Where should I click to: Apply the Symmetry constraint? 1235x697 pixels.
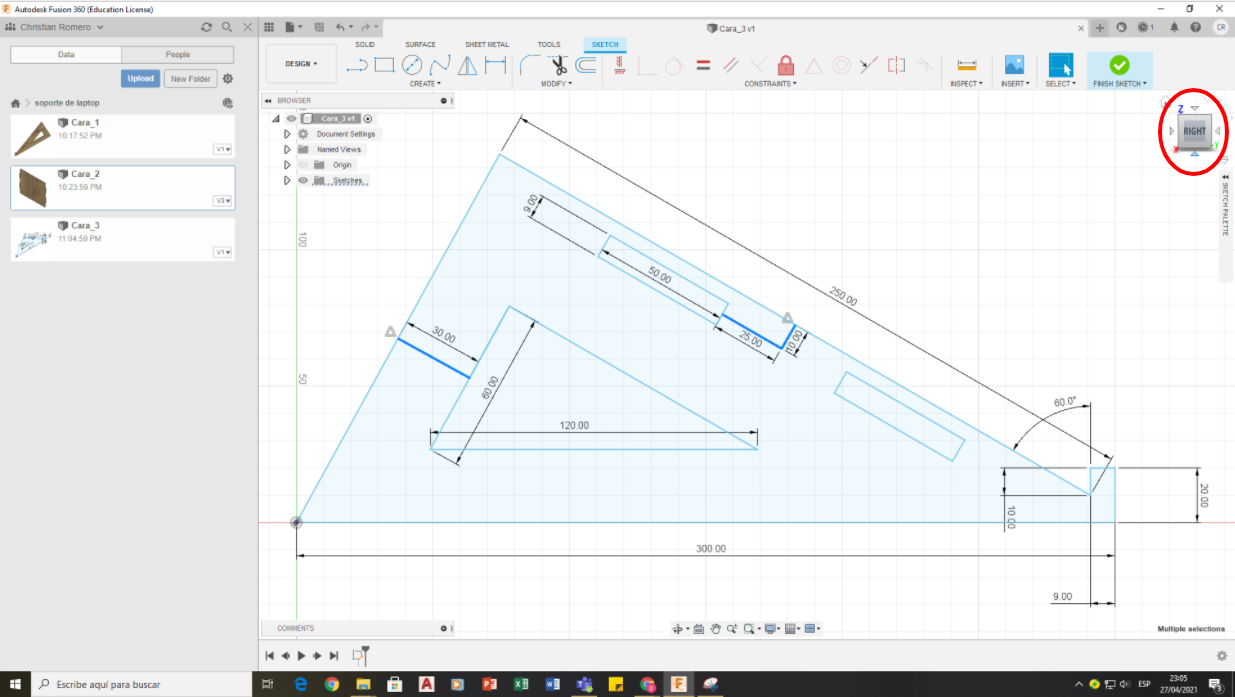(x=897, y=66)
